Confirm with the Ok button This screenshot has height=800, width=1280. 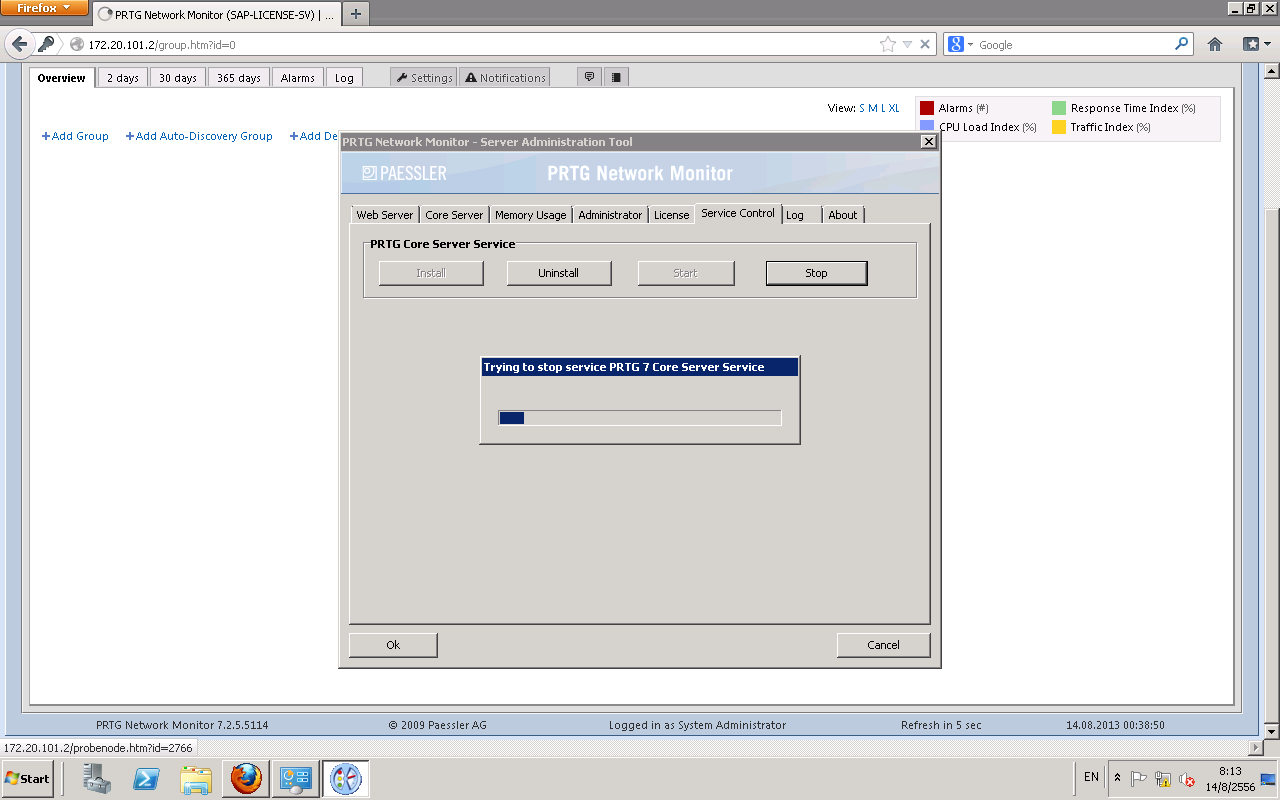click(x=393, y=645)
